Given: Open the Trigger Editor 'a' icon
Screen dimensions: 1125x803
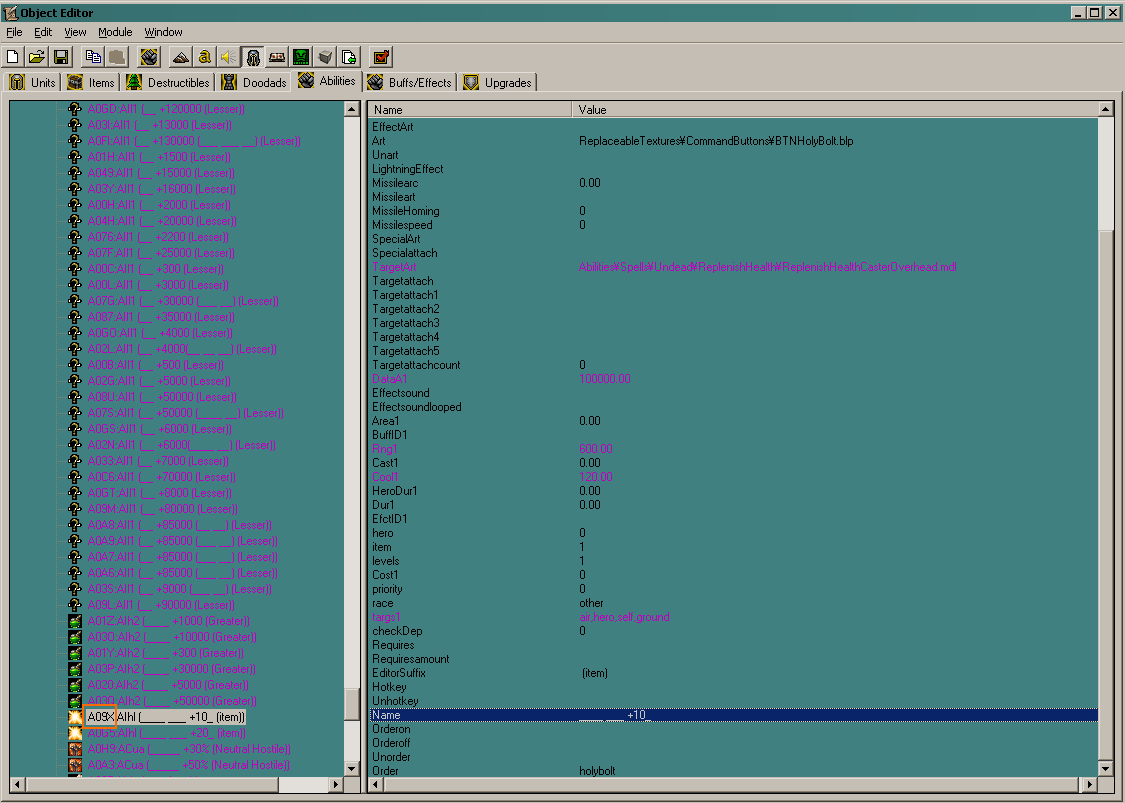Looking at the screenshot, I should (204, 57).
